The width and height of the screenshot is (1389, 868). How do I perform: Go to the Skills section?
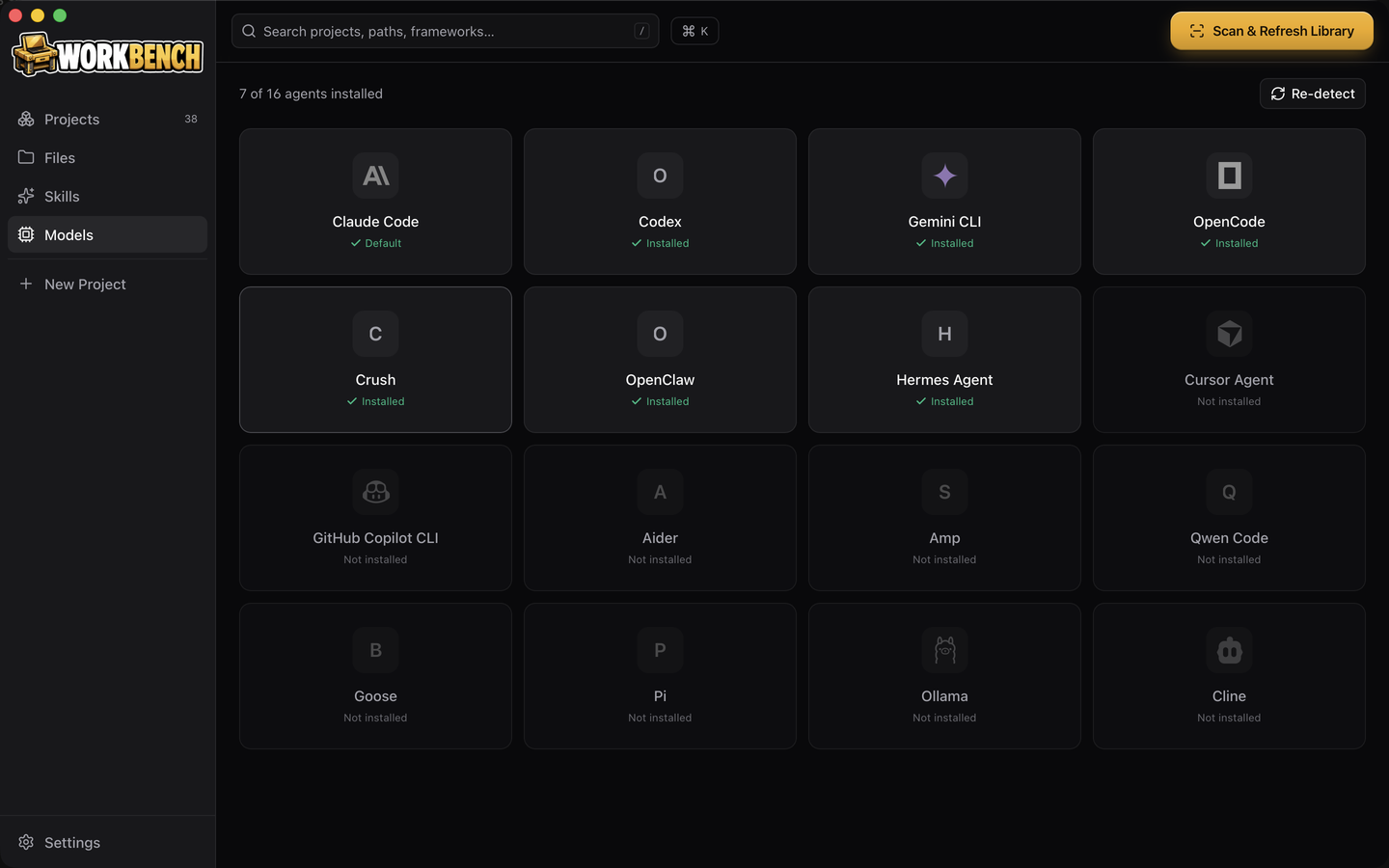point(107,196)
